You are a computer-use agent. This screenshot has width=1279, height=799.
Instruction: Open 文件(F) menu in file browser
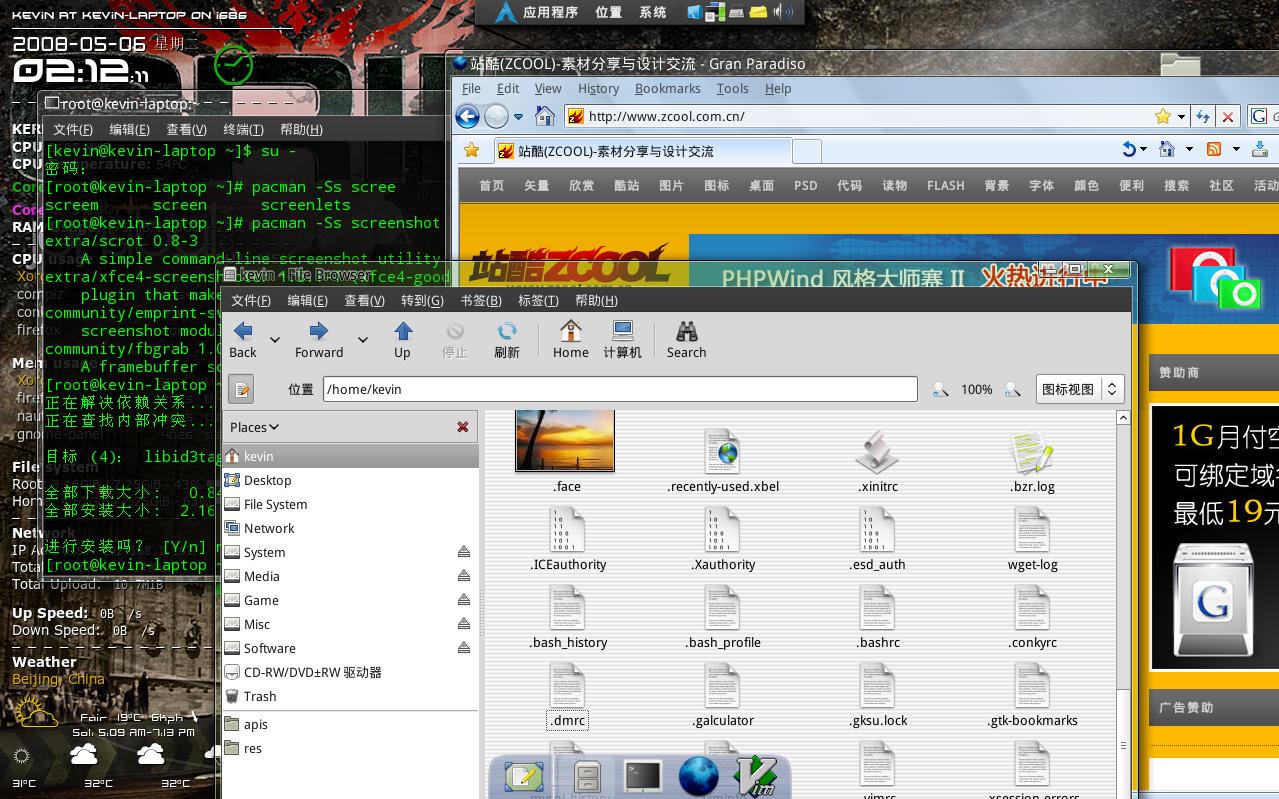251,300
